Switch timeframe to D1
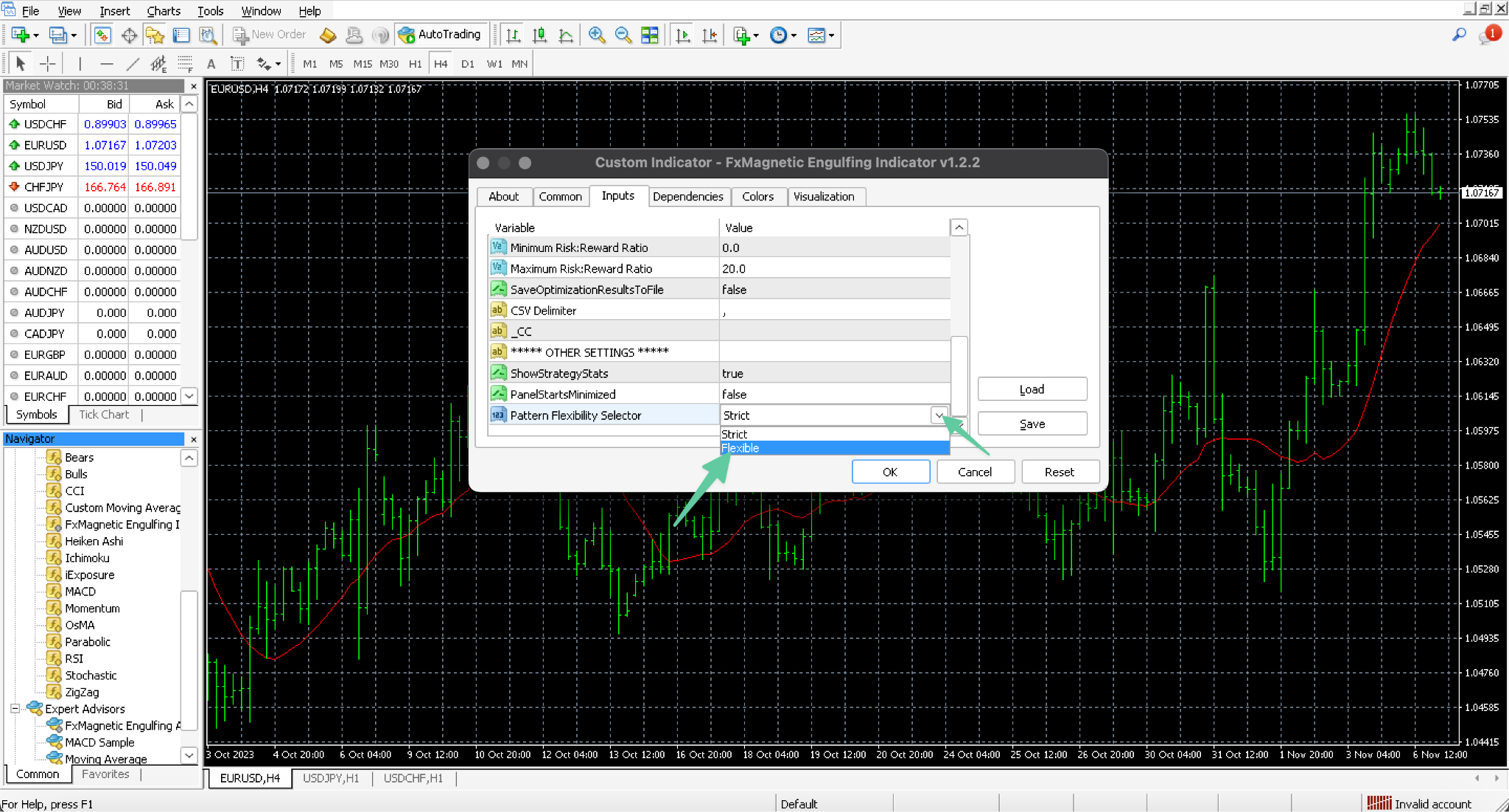 (467, 64)
